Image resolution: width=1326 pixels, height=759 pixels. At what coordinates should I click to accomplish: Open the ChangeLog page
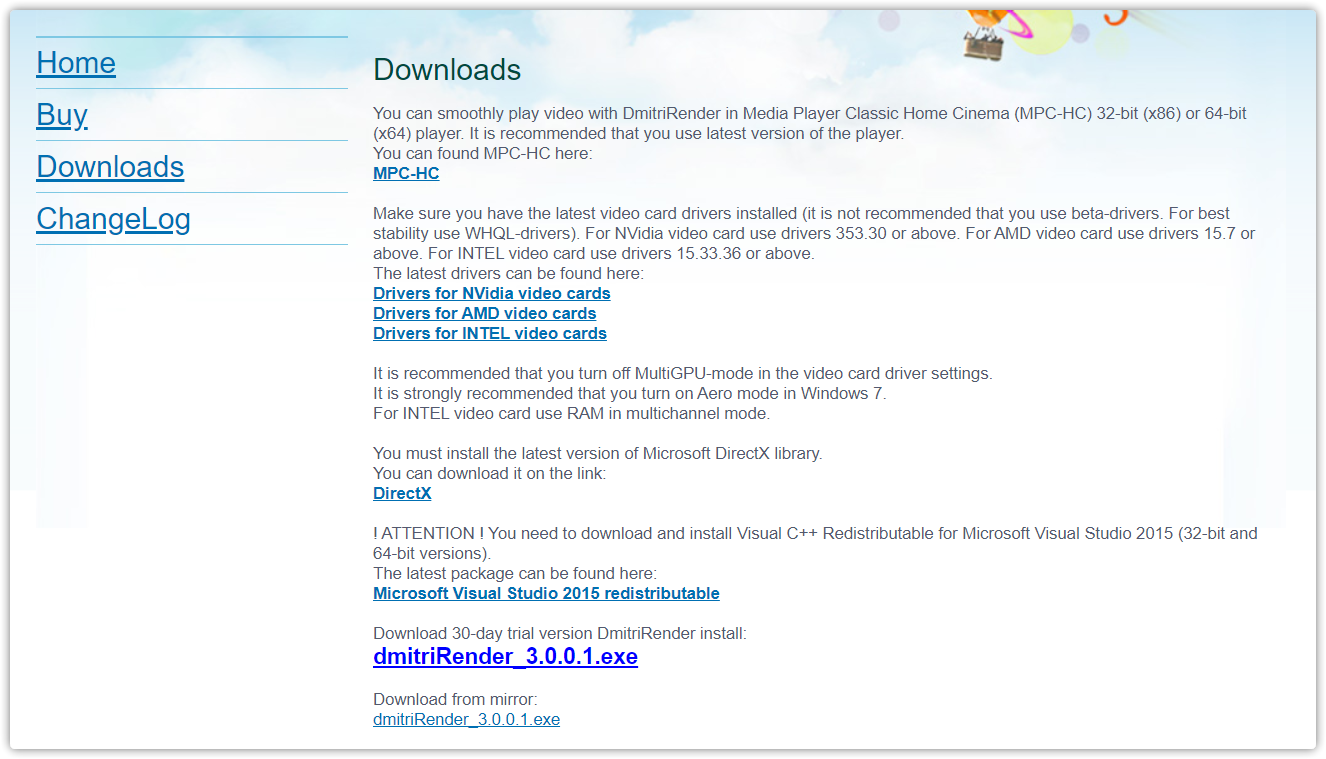(x=113, y=219)
